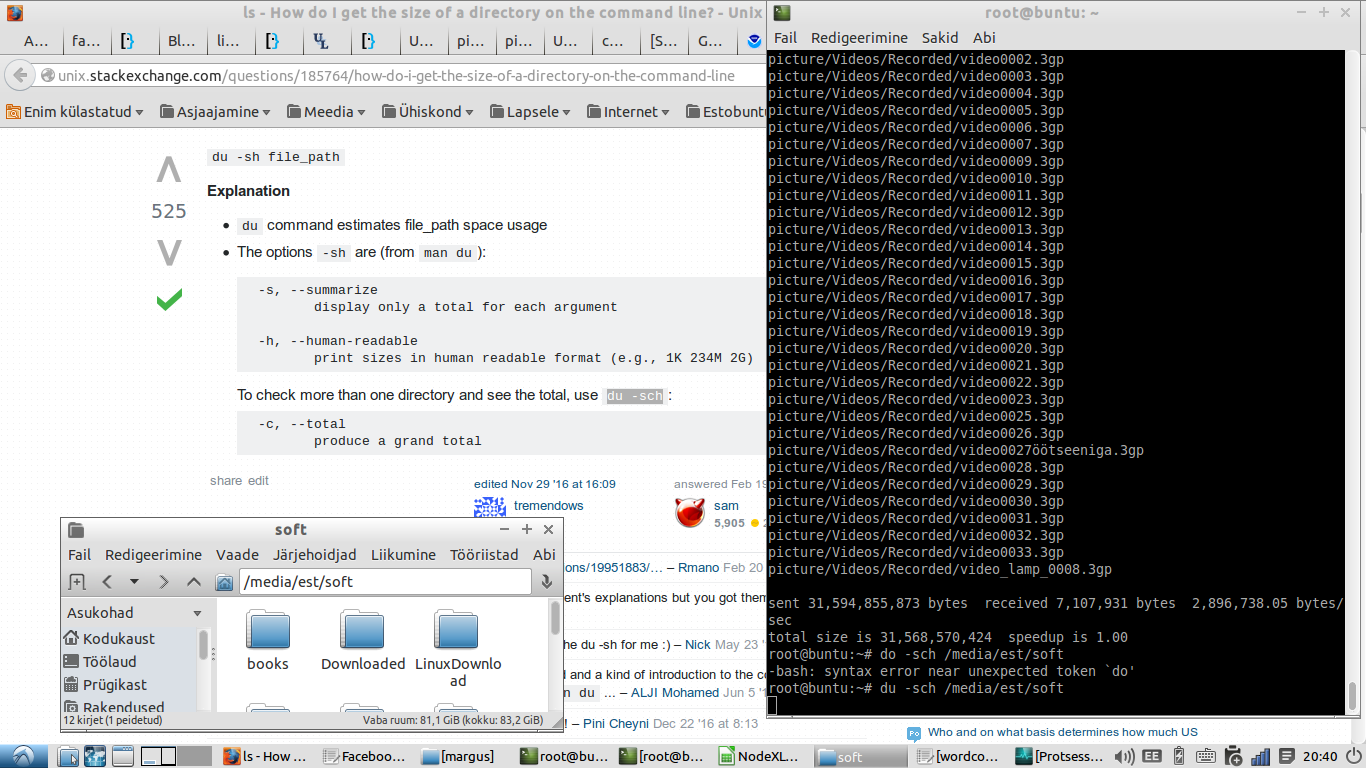Click Firefox's back arrow button
This screenshot has width=1366, height=768.
pyautogui.click(x=19, y=76)
